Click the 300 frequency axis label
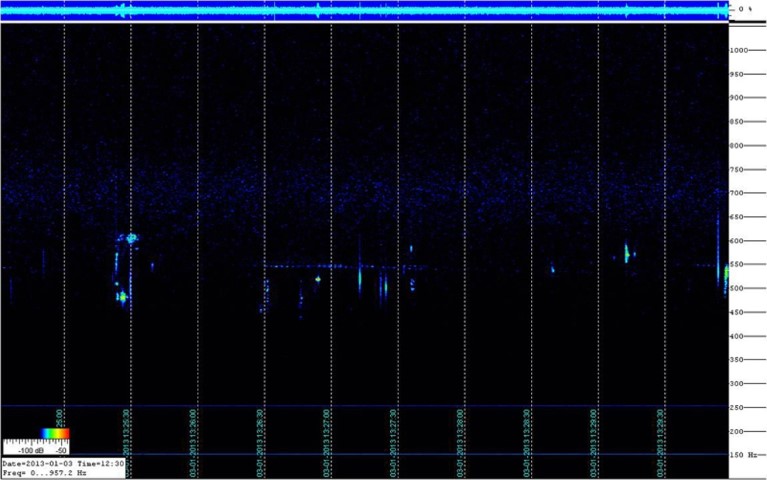Viewport: 767px width, 480px height. tap(737, 384)
